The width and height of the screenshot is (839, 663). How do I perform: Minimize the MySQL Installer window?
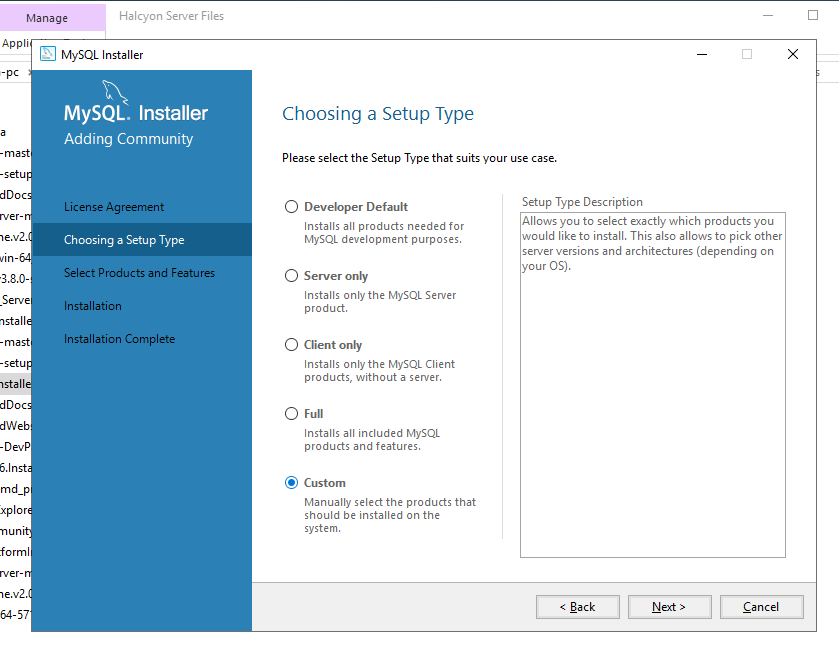[702, 54]
